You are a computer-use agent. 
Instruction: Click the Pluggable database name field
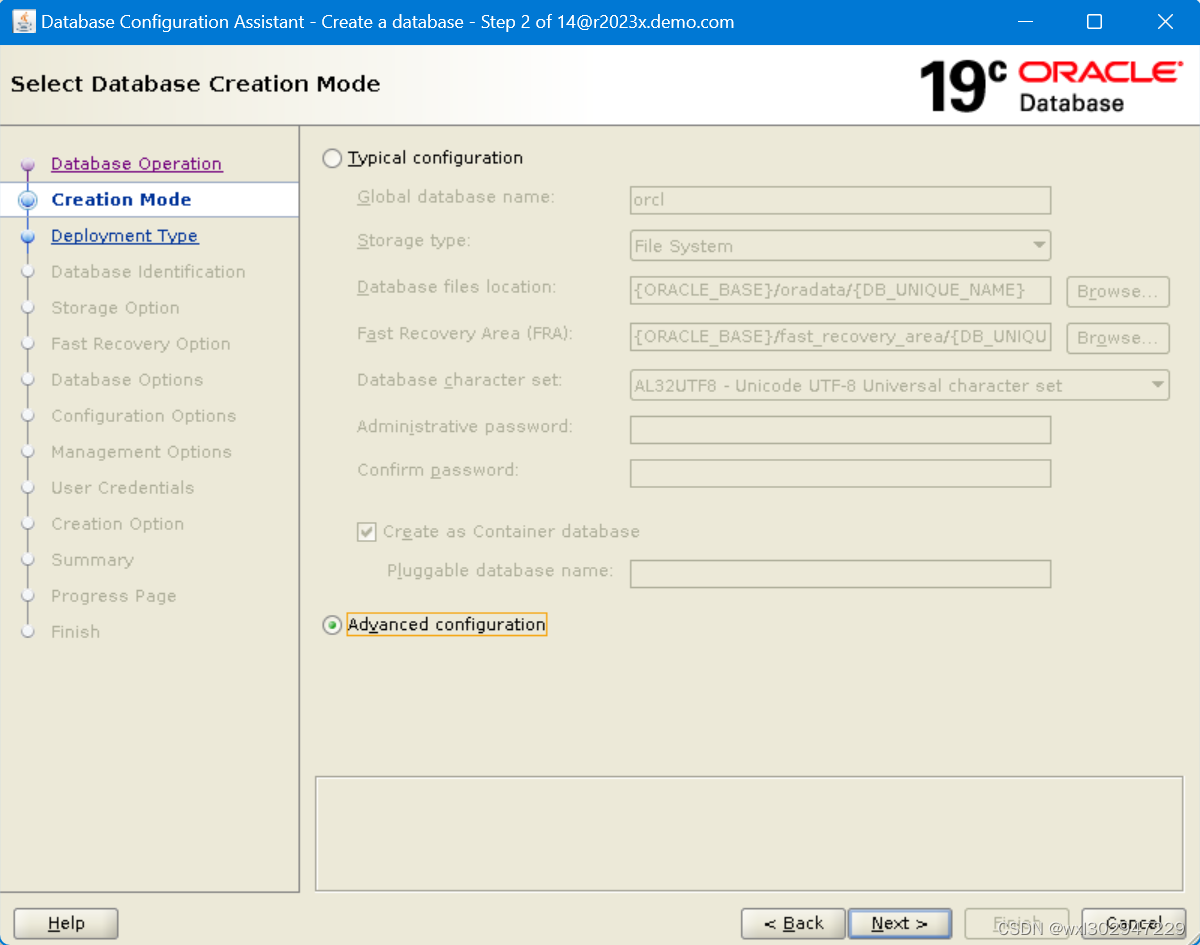(840, 574)
